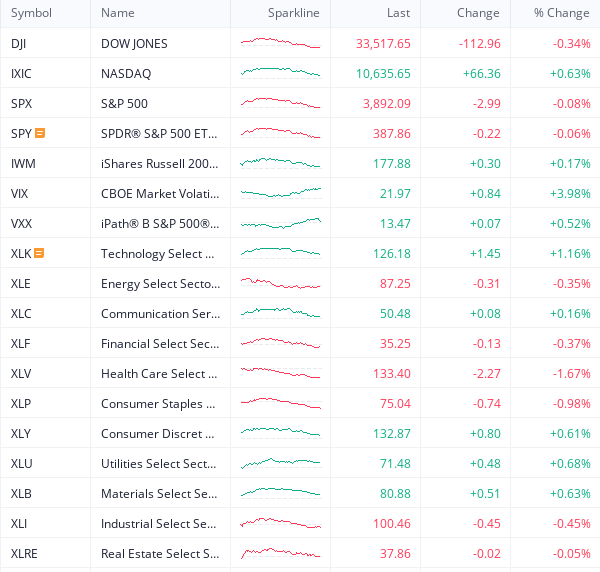Screen dimensions: 600x572
Task: Select the XLC symbol
Action: 21,313
